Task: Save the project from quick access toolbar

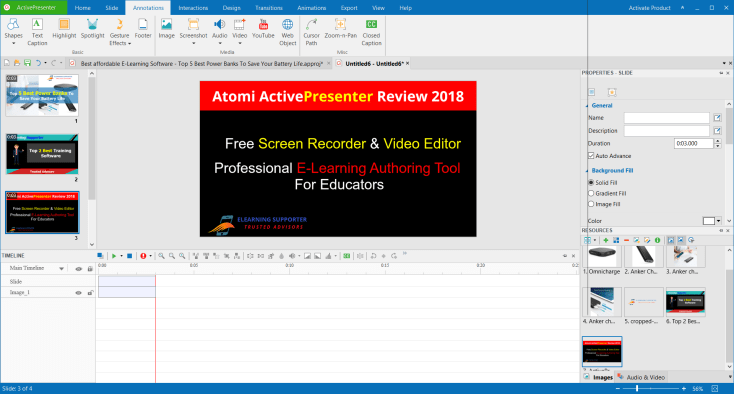Action: pyautogui.click(x=27, y=63)
